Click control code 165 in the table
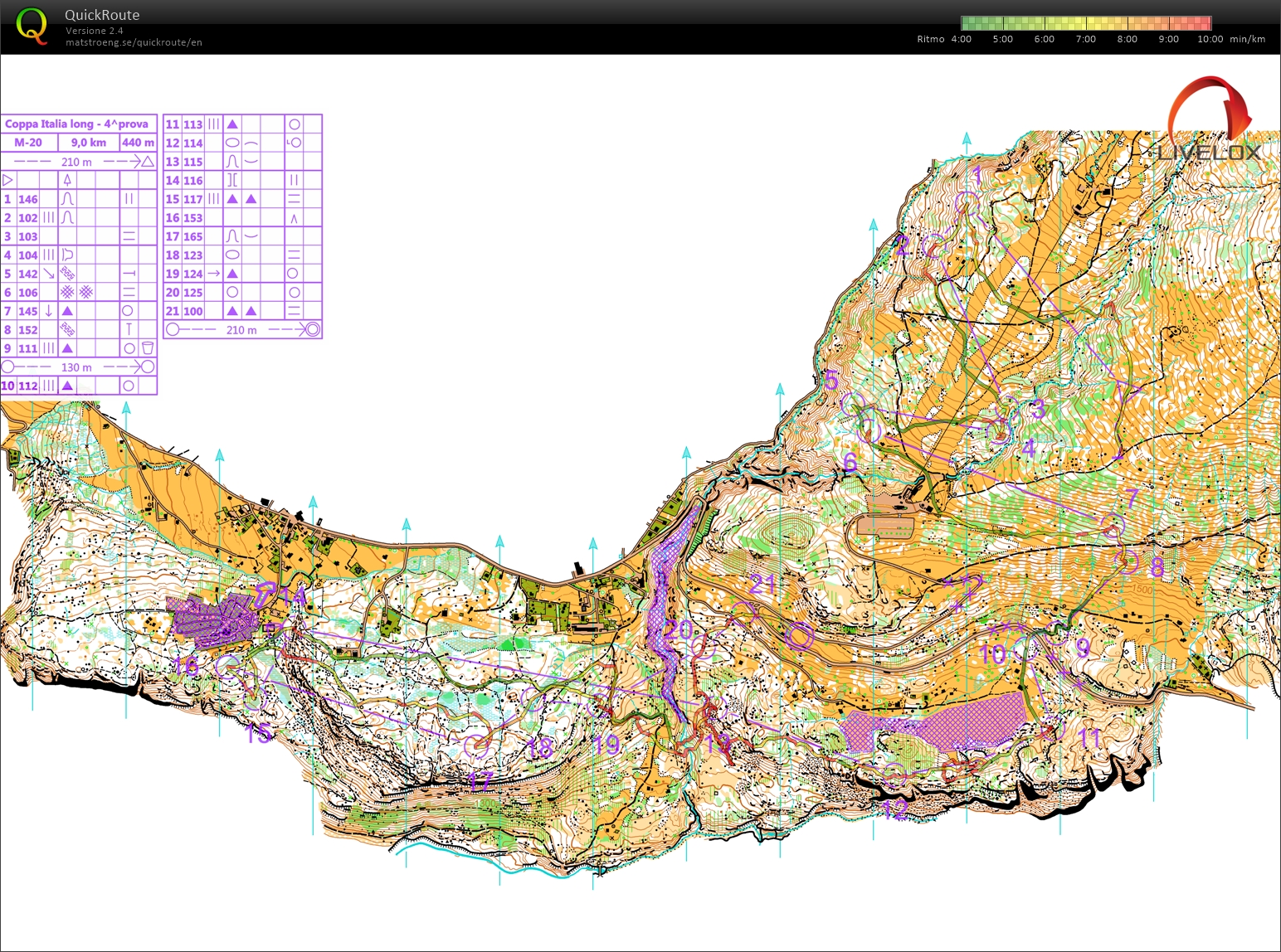The image size is (1281, 952). (193, 236)
